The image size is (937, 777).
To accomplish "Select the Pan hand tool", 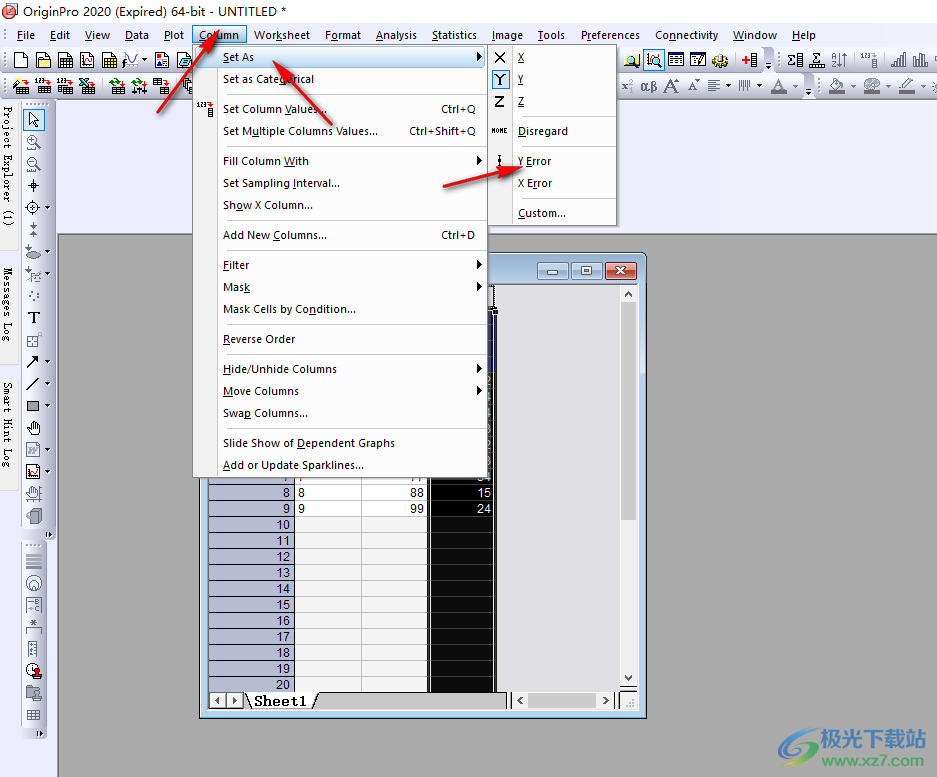I will click(x=34, y=428).
